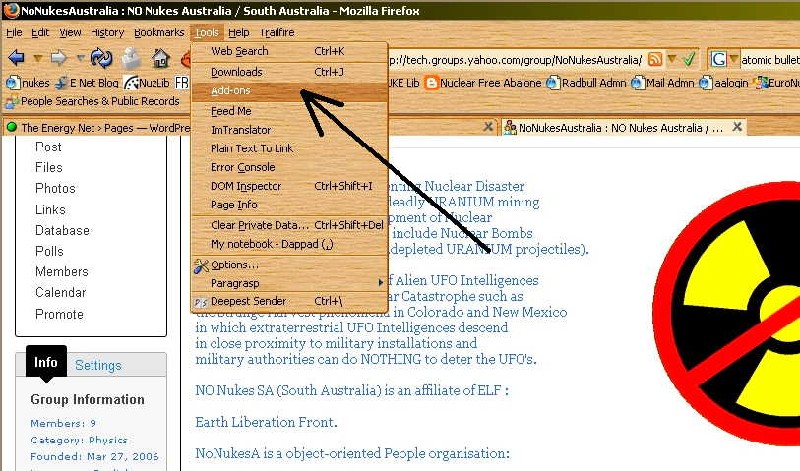Screen dimensions: 800x471
Task: Select Feed Me menu entry
Action: tap(289, 111)
